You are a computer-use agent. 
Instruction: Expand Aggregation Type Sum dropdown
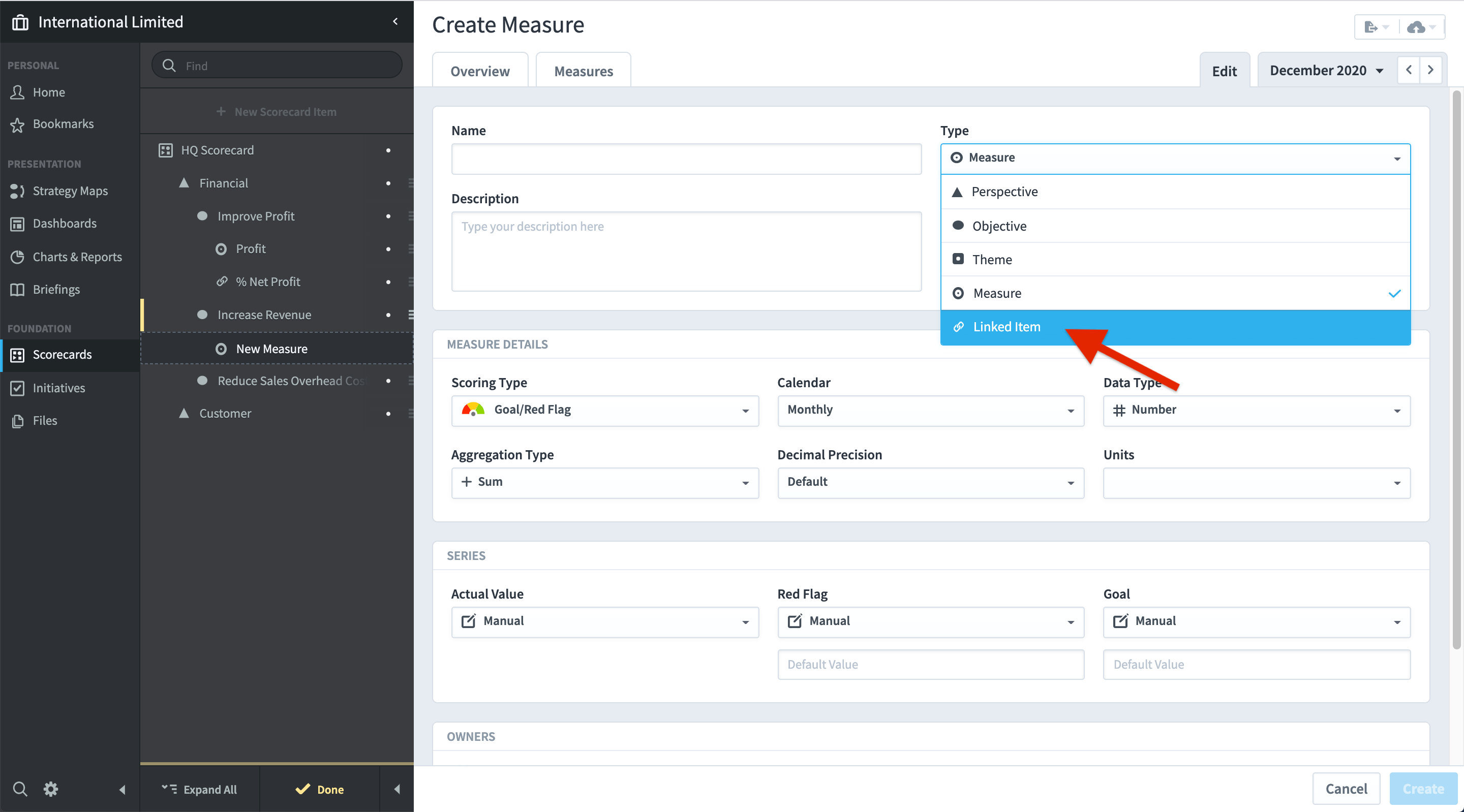click(x=605, y=482)
